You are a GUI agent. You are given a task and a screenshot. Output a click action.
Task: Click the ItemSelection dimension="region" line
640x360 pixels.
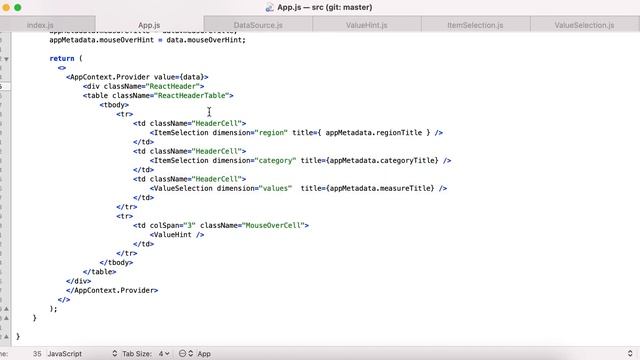point(296,133)
